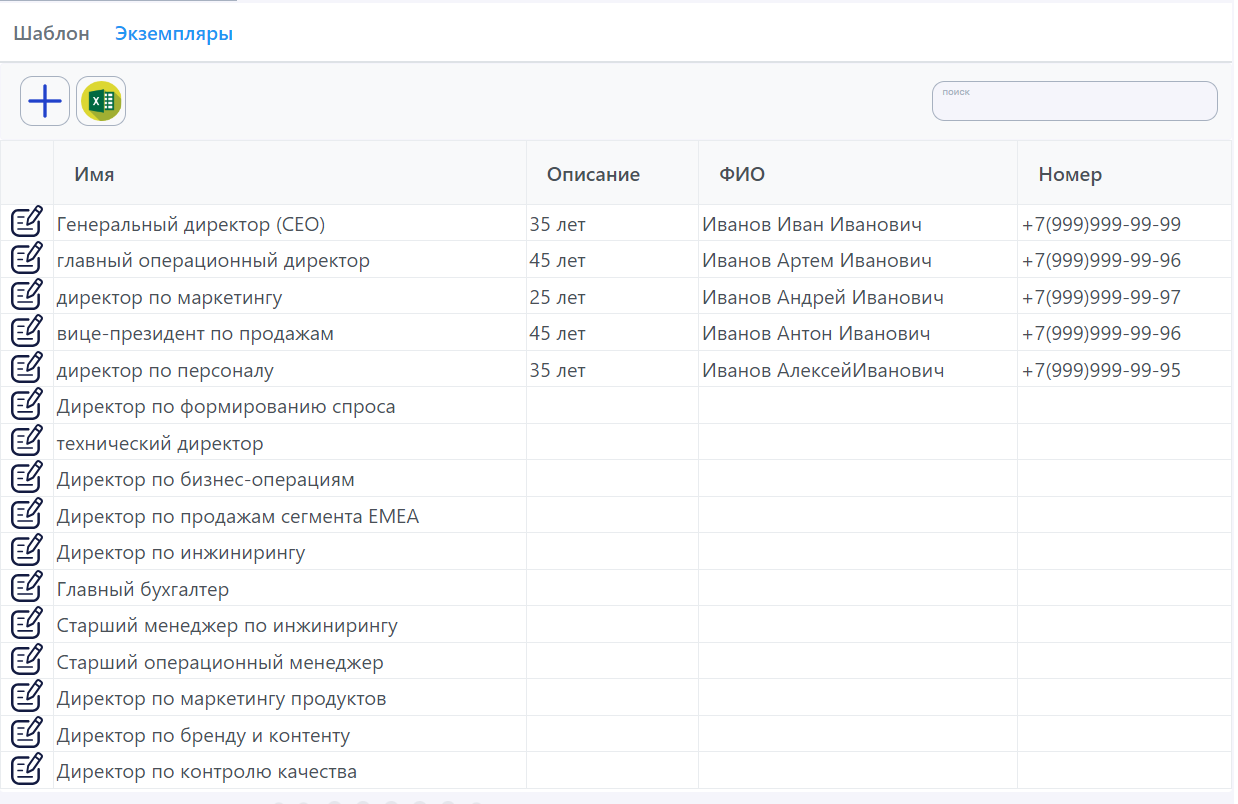Open editor for технический директор
This screenshot has height=804, width=1238.
27,441
